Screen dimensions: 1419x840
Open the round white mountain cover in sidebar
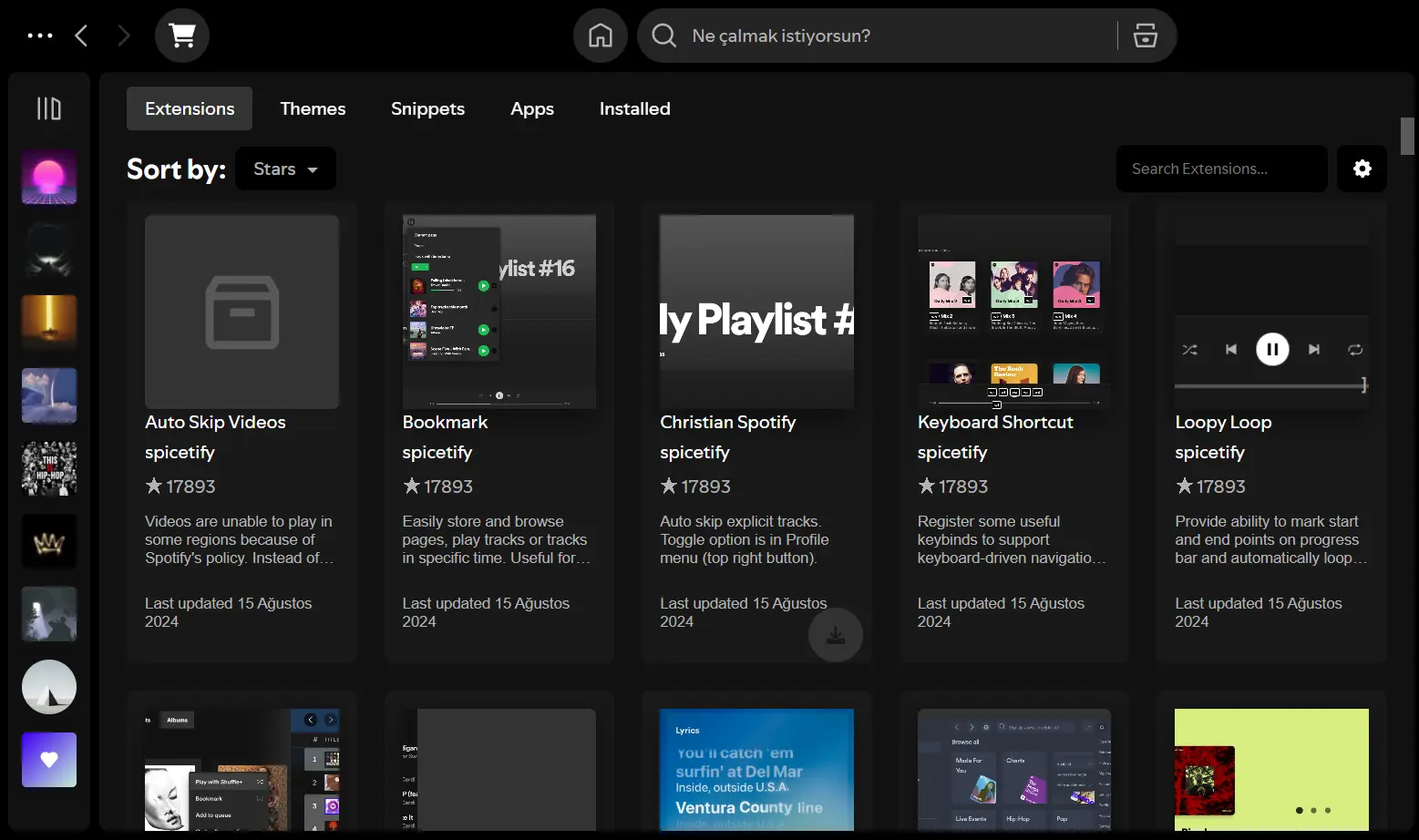[49, 687]
